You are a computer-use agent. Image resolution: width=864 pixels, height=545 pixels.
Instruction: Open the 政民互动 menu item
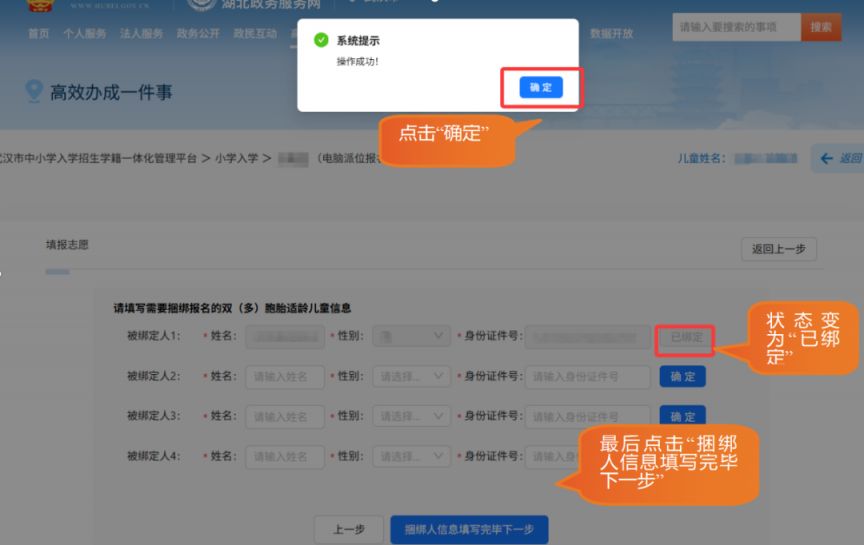click(255, 34)
